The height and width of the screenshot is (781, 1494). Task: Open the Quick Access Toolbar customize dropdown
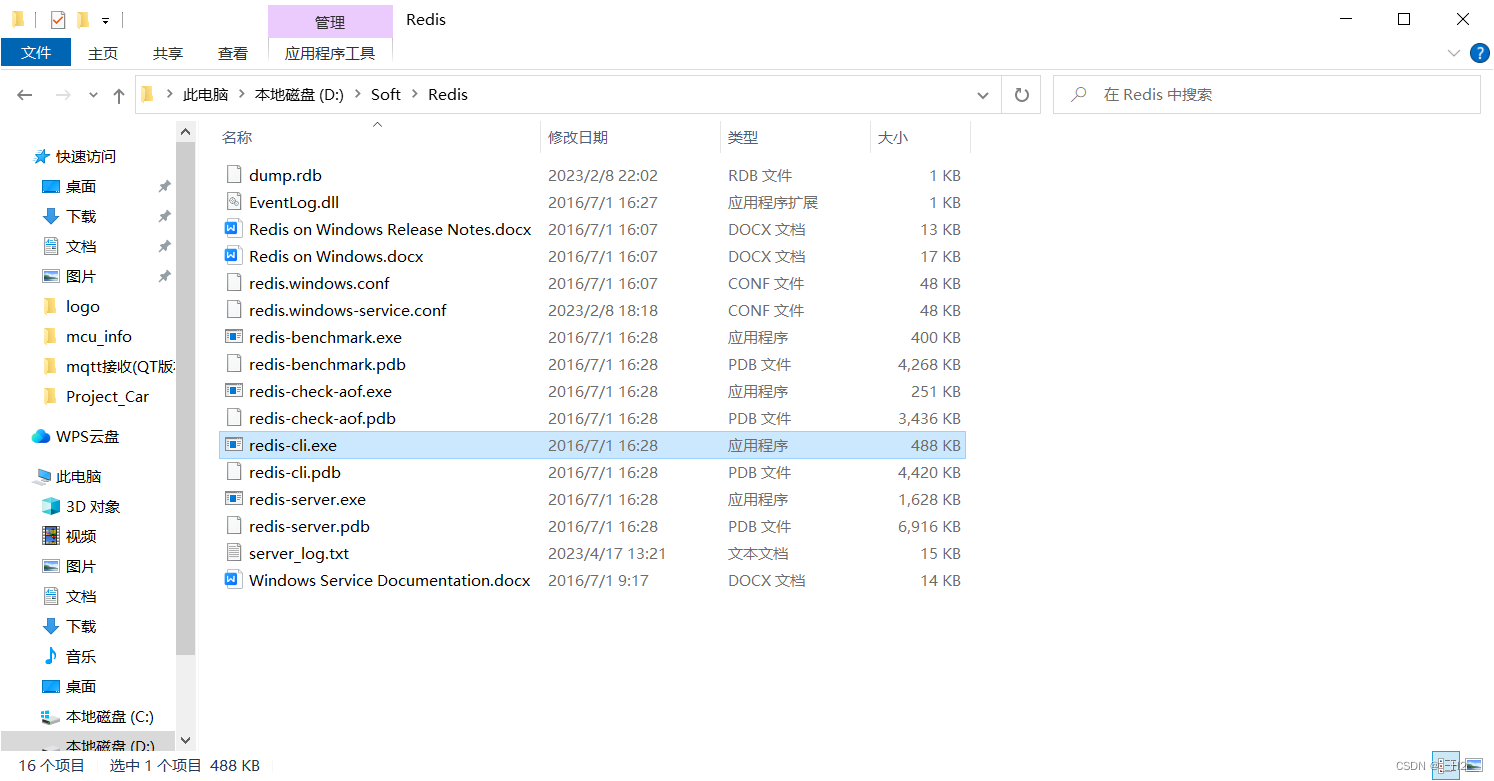click(105, 20)
